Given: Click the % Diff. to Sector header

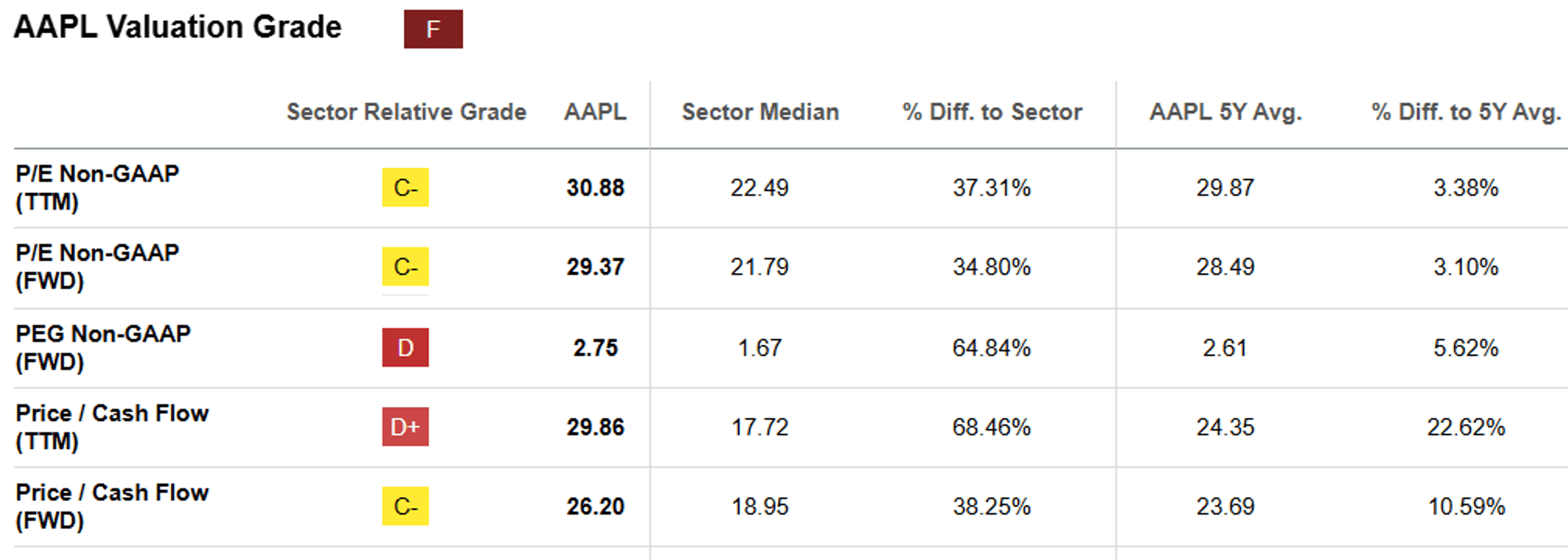Looking at the screenshot, I should click(x=992, y=112).
